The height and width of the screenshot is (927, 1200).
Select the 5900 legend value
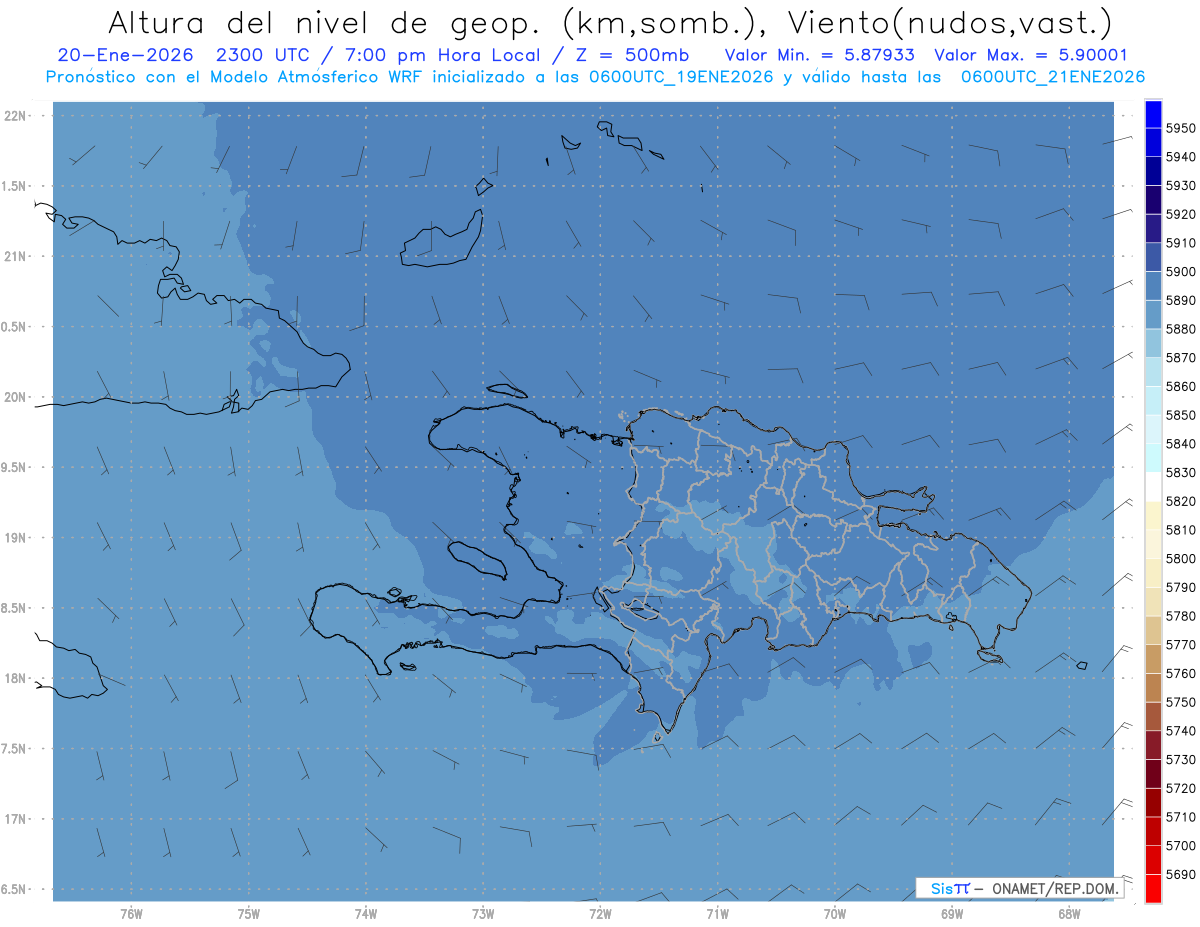pyautogui.click(x=1180, y=272)
